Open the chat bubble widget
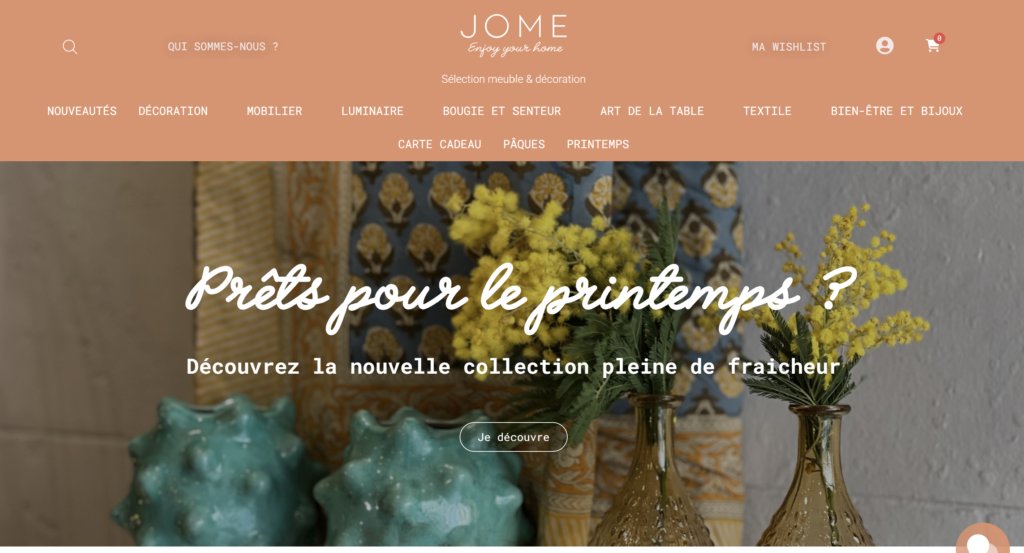1024x553 pixels. tap(983, 539)
